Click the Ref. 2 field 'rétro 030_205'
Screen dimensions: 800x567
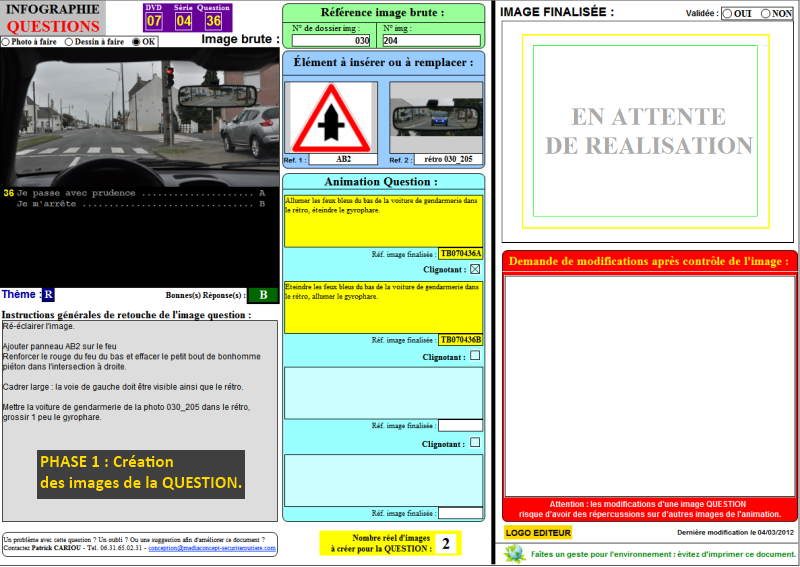coord(448,159)
